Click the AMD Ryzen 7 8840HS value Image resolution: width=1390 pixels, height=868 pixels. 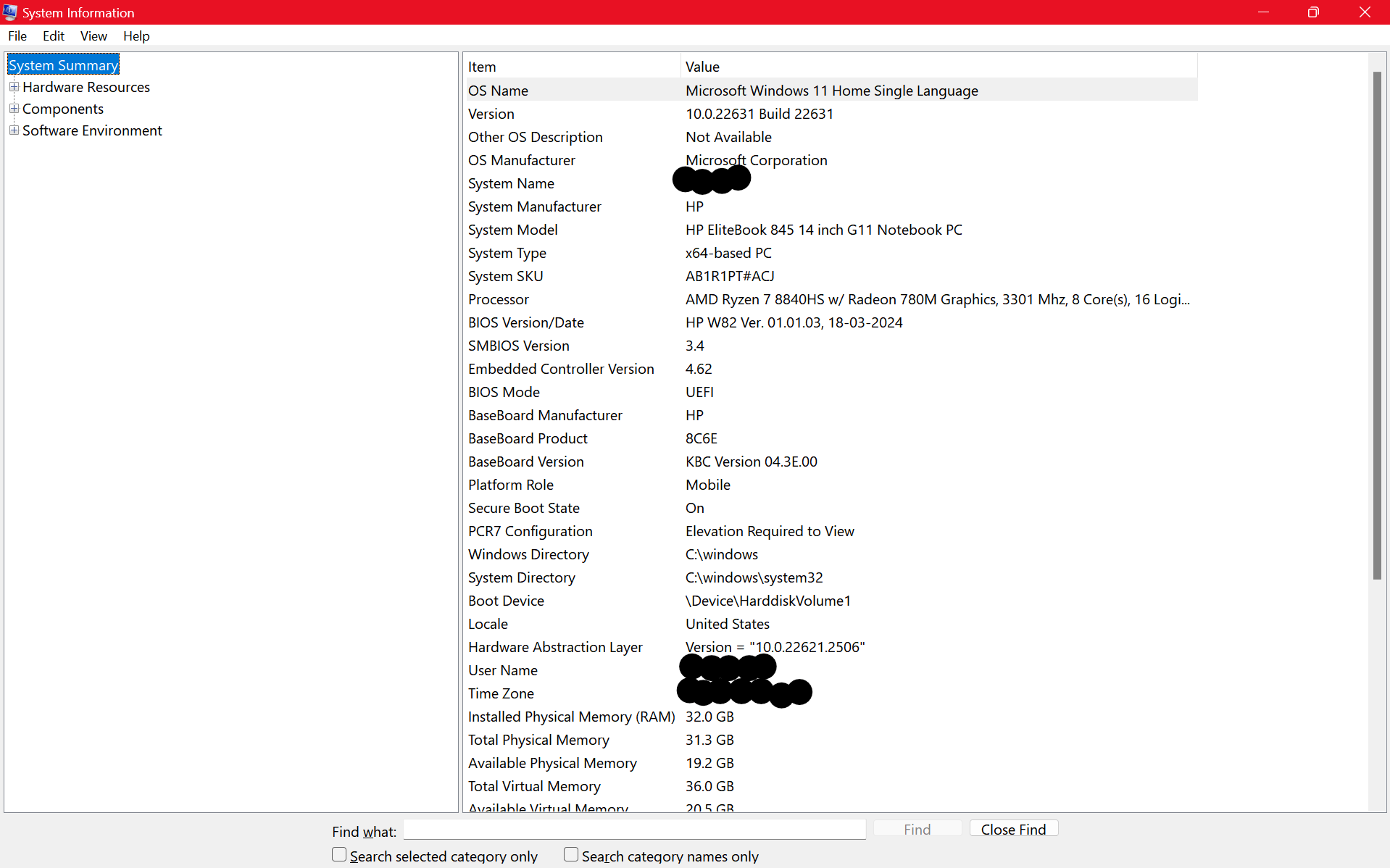[x=938, y=299]
